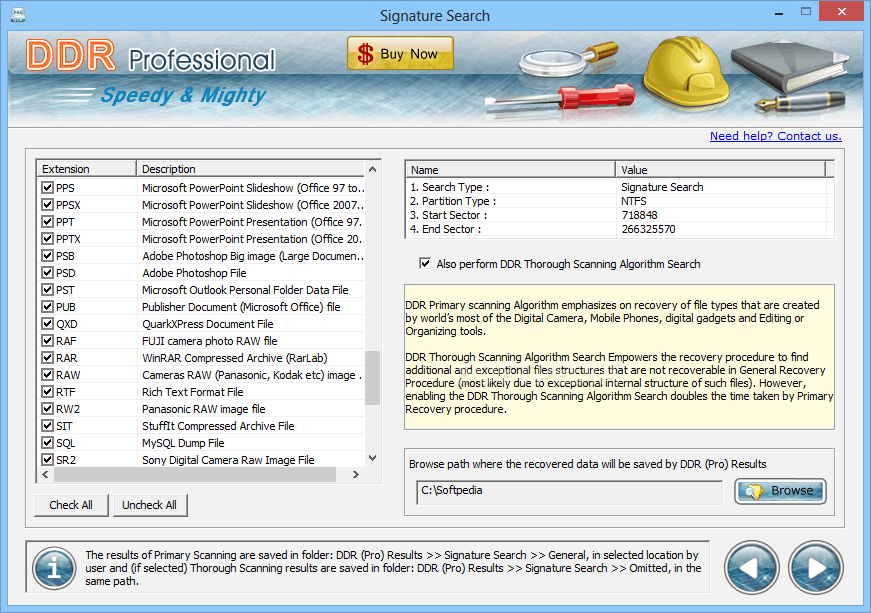Select the Adobe Photoshop File description
The width and height of the screenshot is (871, 613).
click(194, 273)
